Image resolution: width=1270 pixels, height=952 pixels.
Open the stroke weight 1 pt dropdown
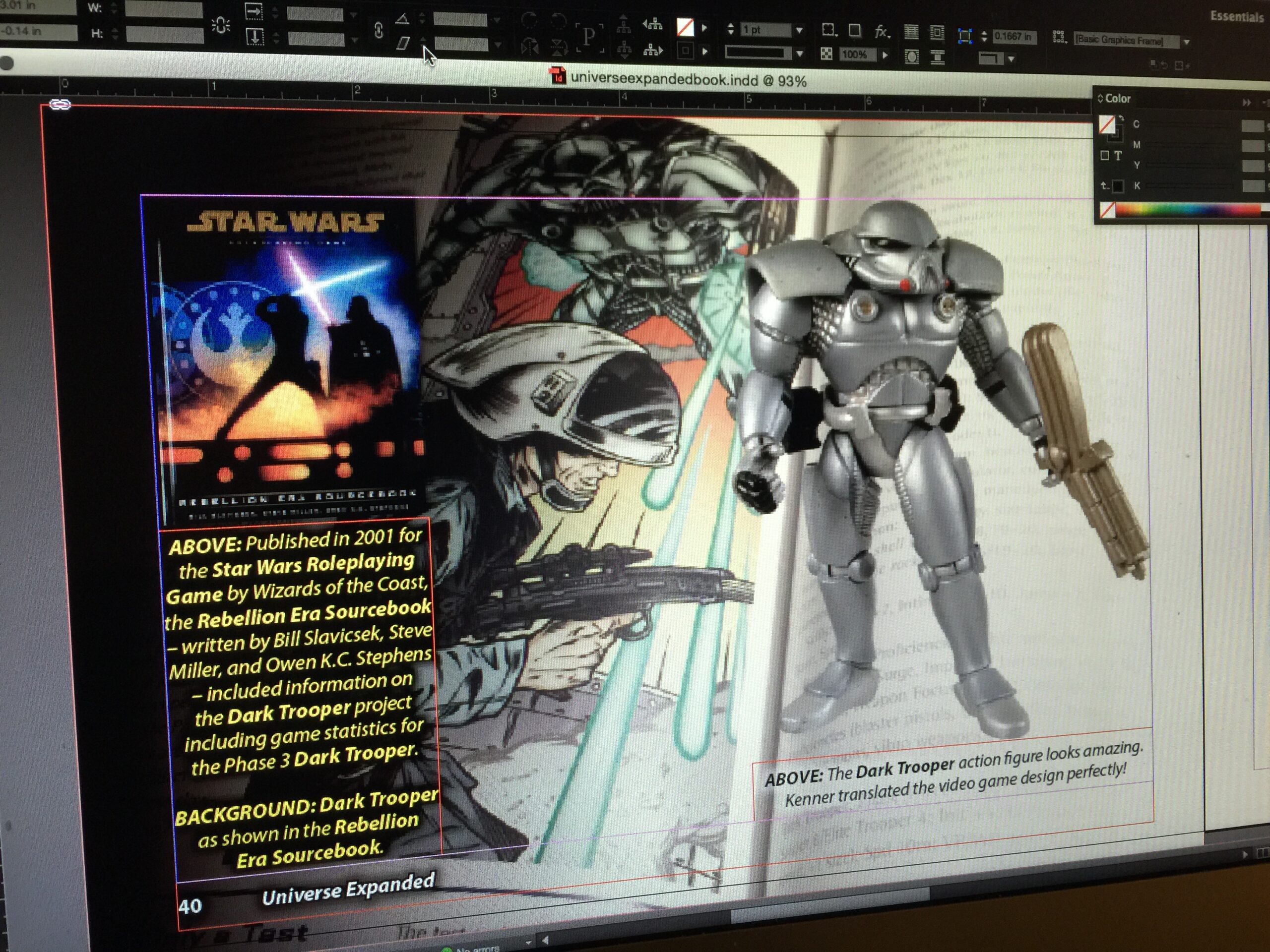tap(799, 30)
